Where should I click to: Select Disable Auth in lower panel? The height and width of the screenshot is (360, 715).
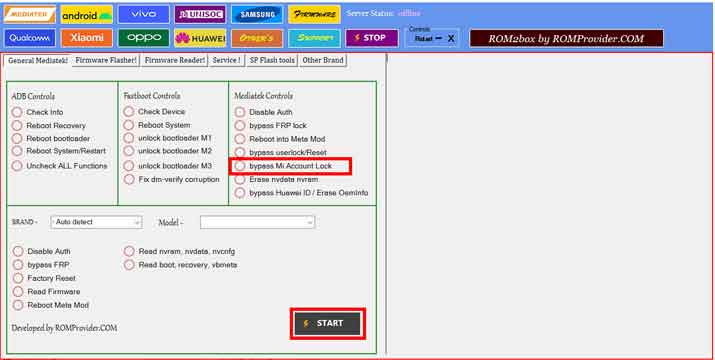42,251
